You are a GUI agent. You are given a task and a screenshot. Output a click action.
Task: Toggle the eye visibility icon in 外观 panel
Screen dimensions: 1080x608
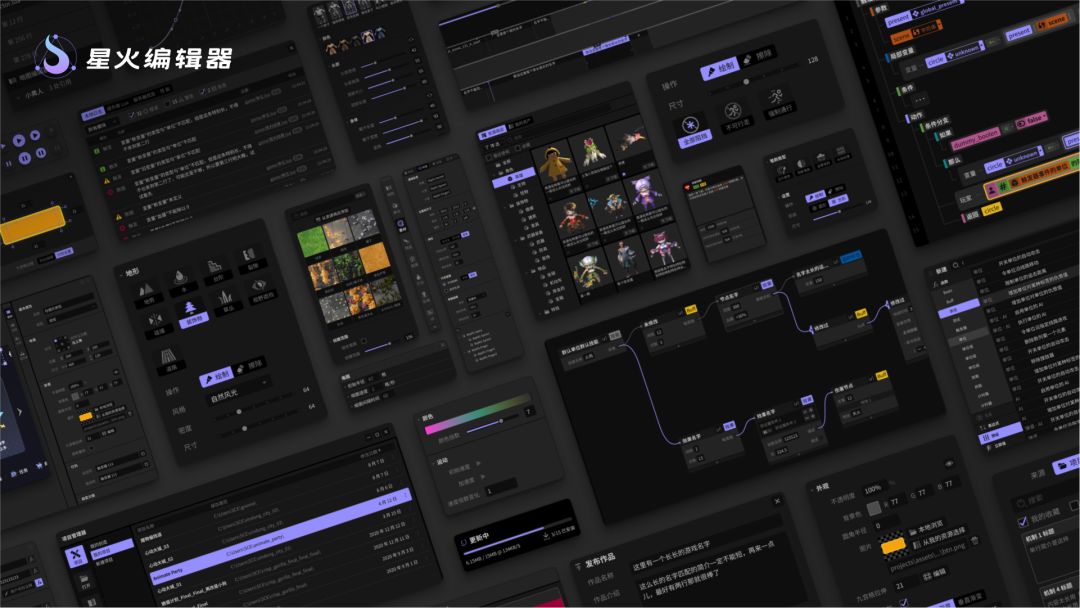tap(949, 463)
